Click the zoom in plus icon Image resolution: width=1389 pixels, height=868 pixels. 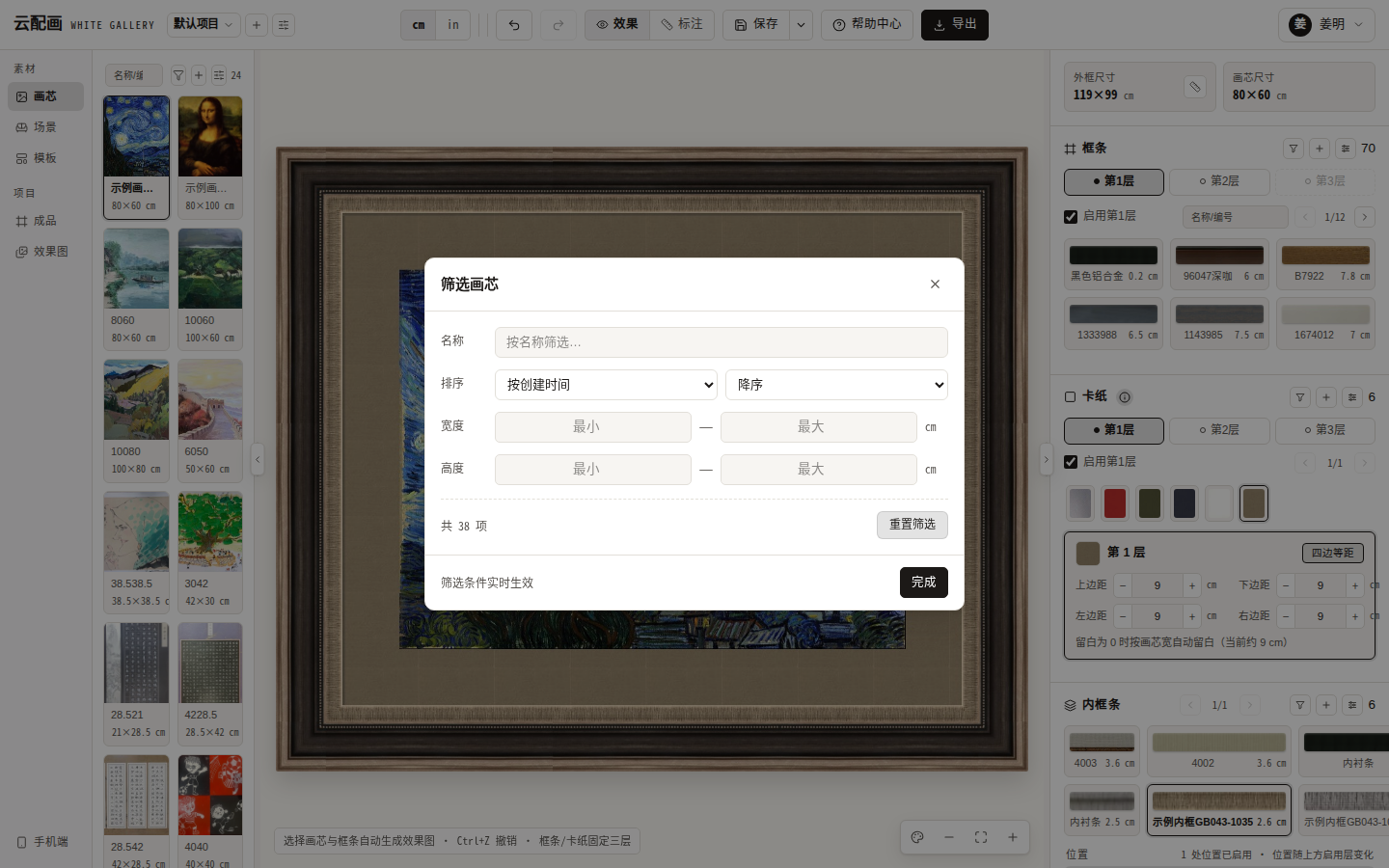(x=1013, y=837)
